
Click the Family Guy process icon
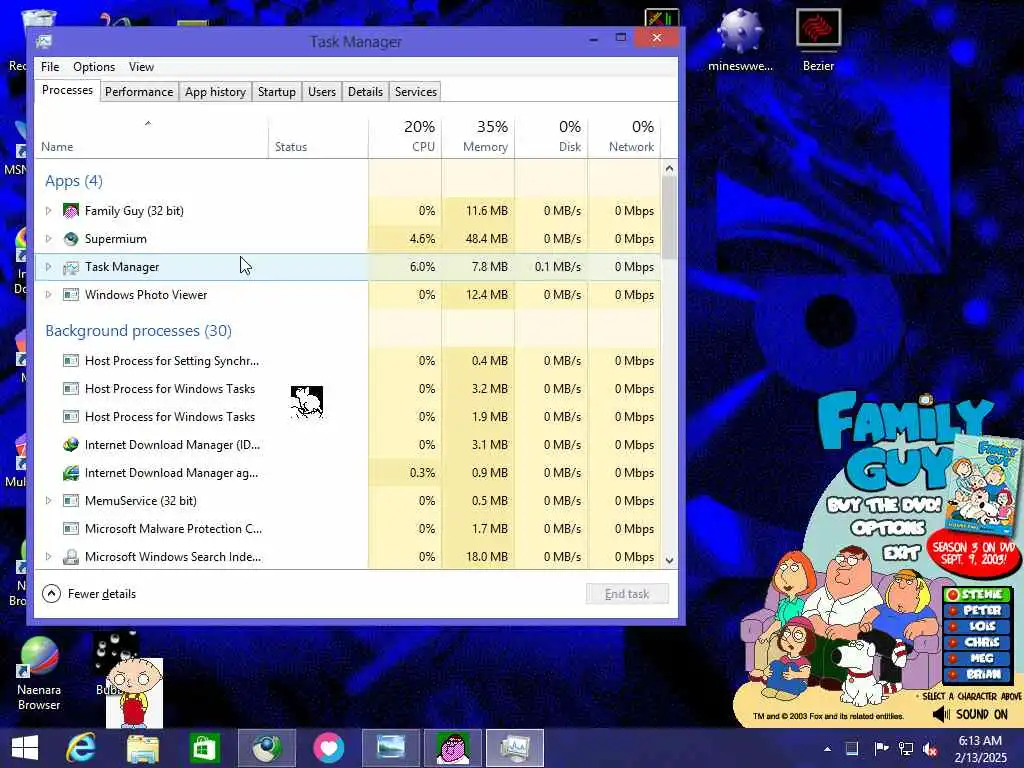[71, 210]
